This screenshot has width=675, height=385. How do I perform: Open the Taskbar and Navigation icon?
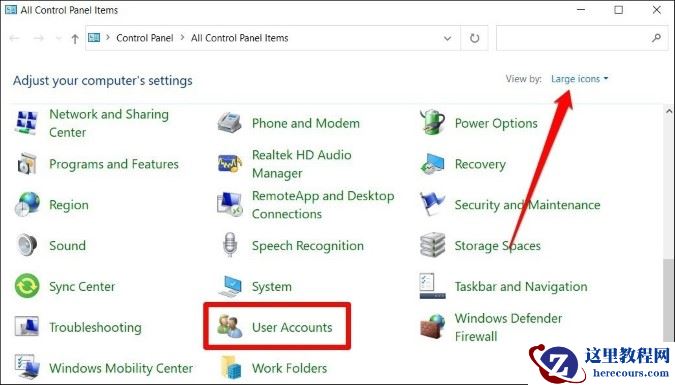[432, 286]
